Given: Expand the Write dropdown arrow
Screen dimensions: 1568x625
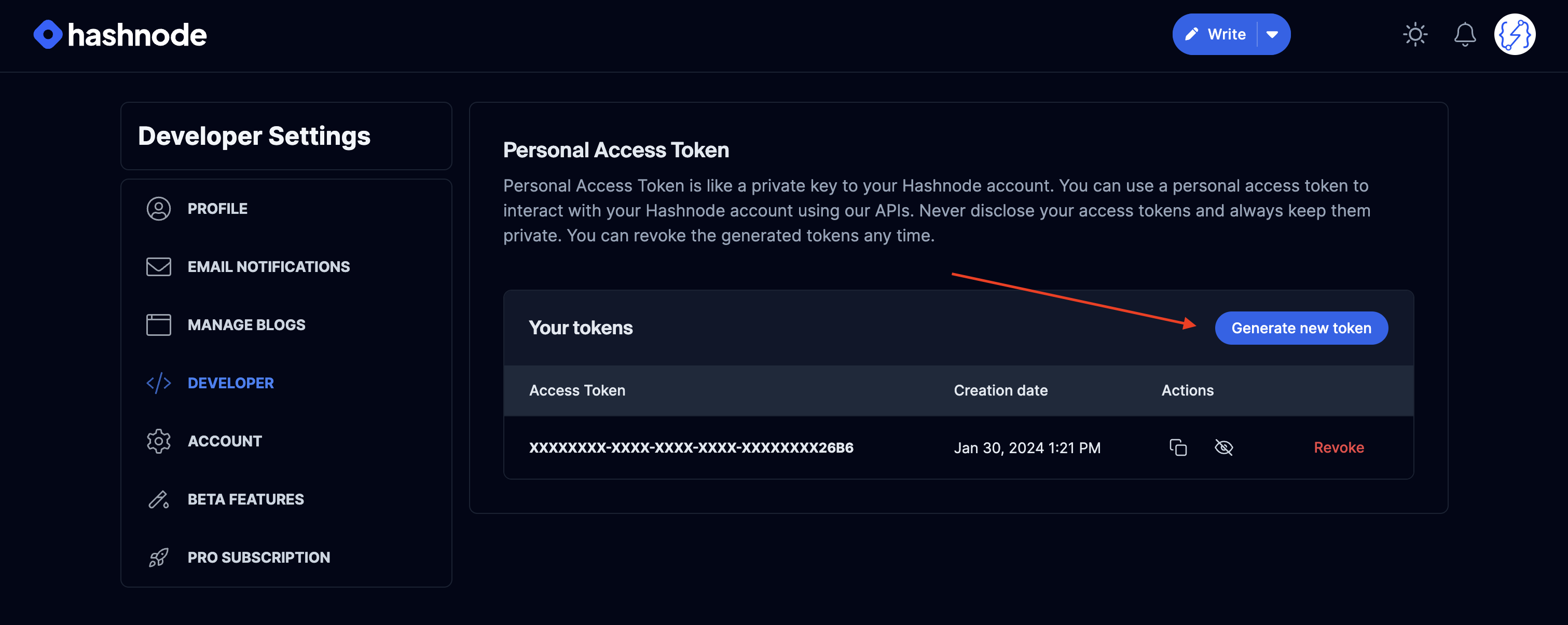Looking at the screenshot, I should tap(1272, 34).
